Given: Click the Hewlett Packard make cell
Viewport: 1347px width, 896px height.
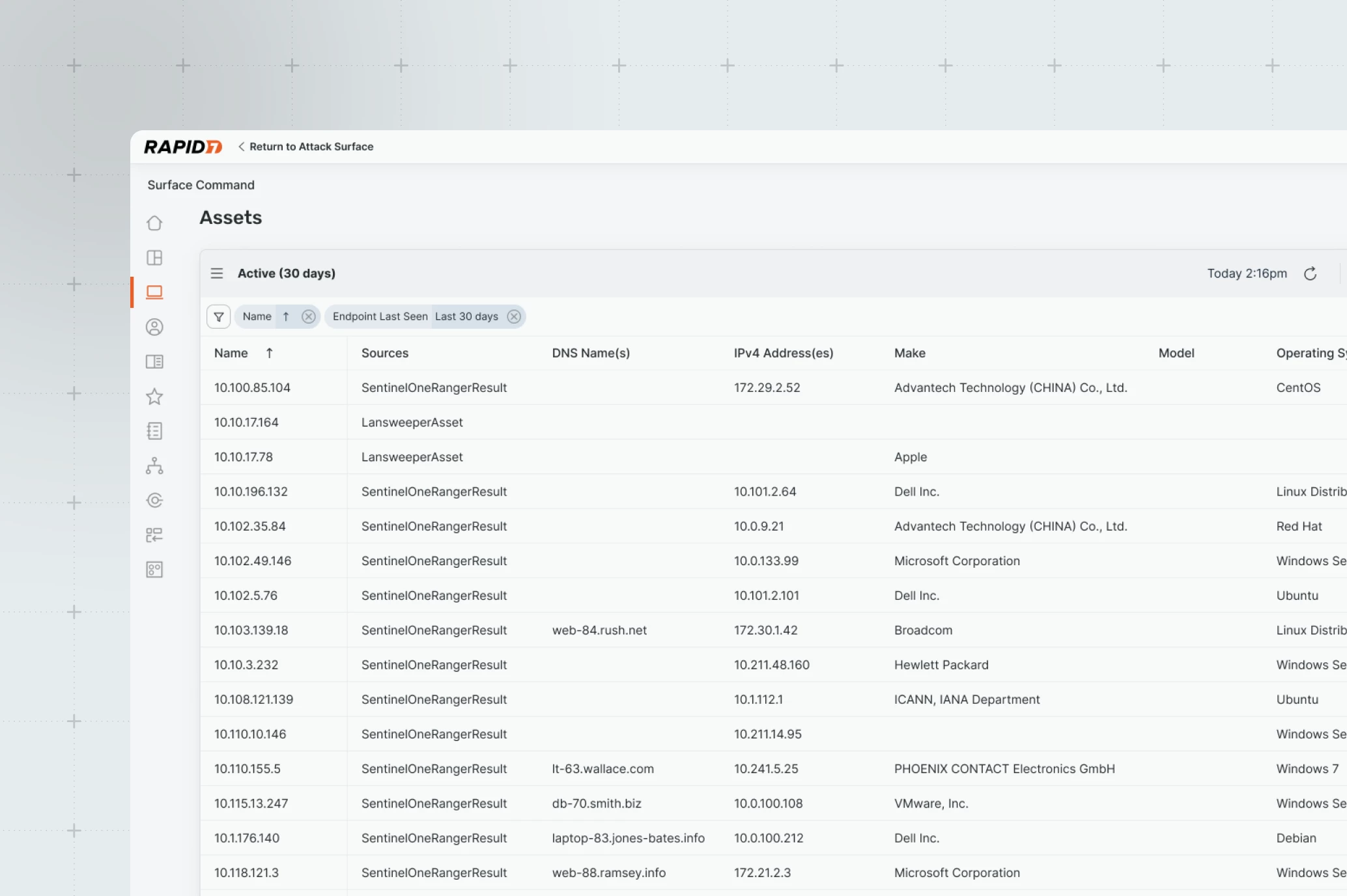Looking at the screenshot, I should click(x=941, y=665).
